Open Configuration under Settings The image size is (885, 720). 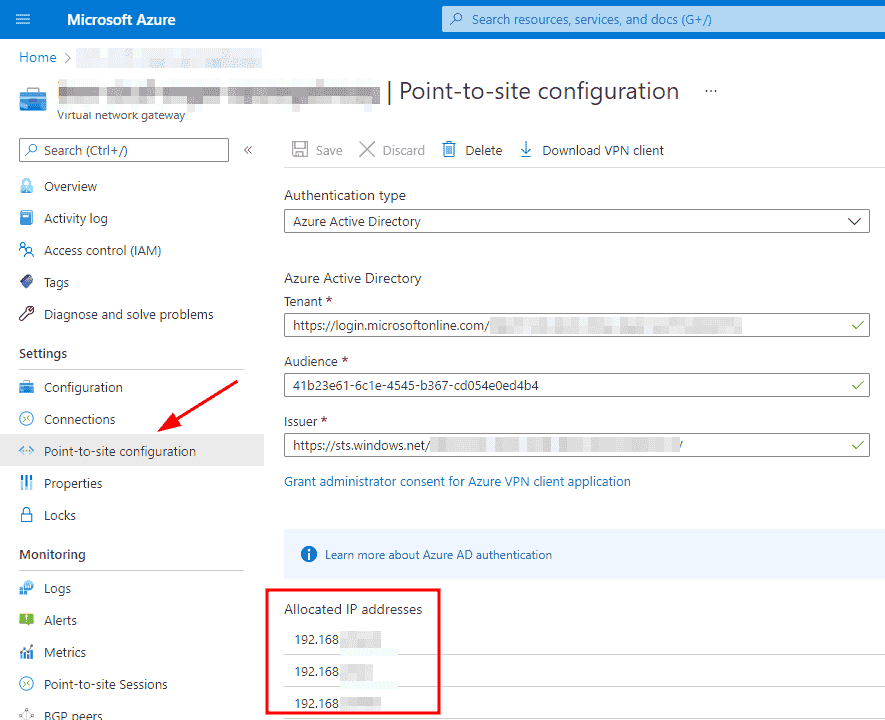pyautogui.click(x=84, y=388)
